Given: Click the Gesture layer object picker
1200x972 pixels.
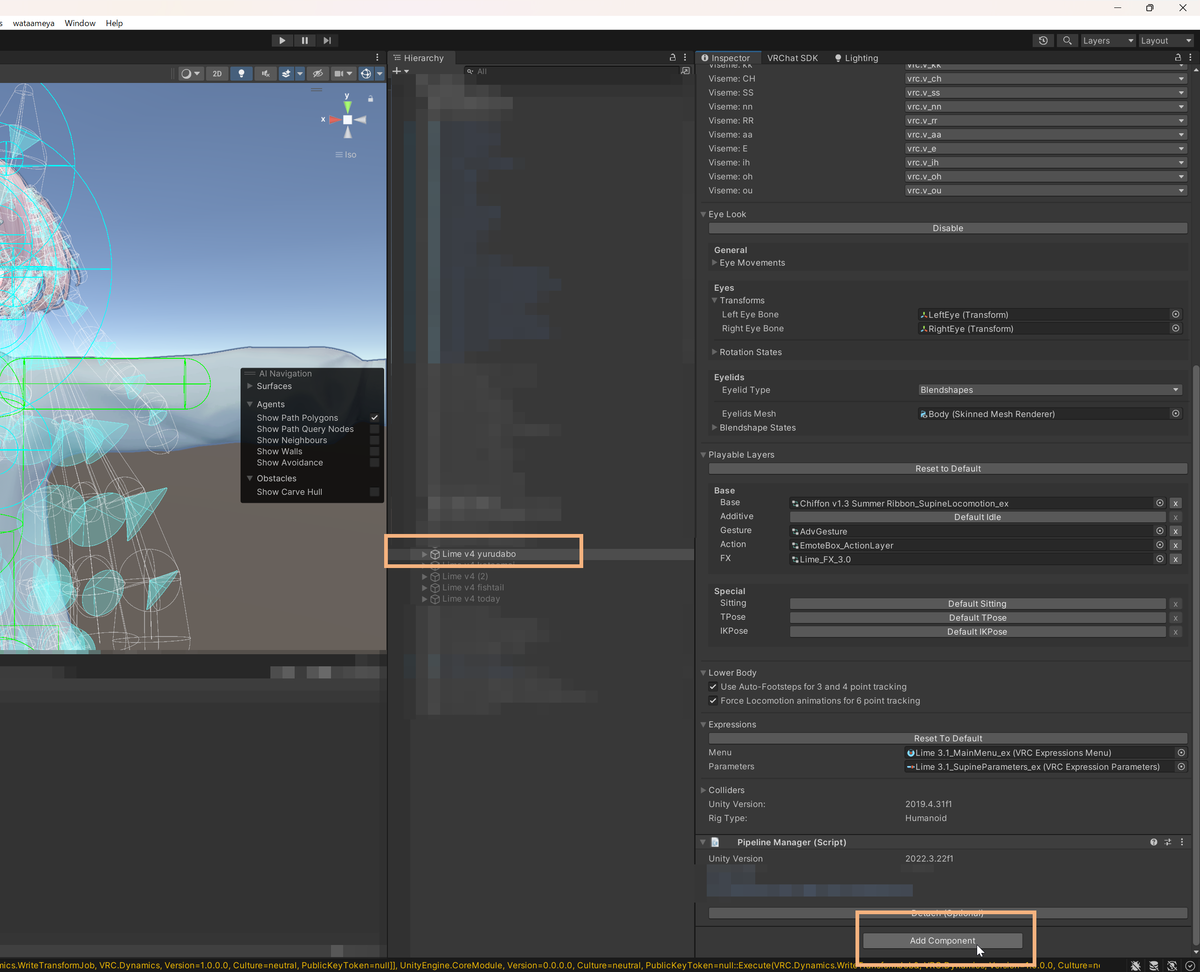Looking at the screenshot, I should click(1160, 531).
